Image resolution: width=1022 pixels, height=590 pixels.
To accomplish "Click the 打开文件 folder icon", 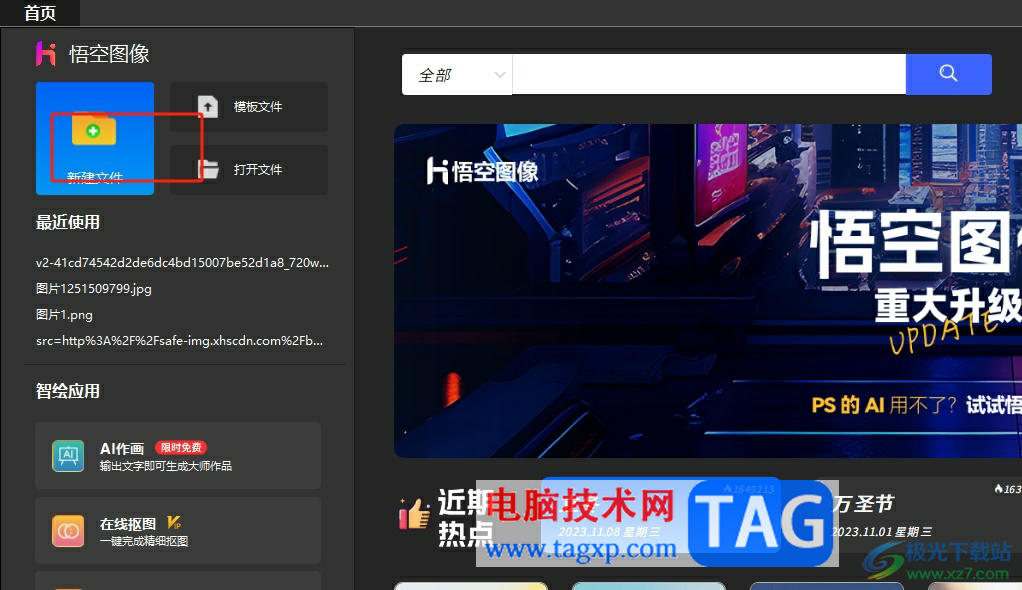I will (x=208, y=170).
